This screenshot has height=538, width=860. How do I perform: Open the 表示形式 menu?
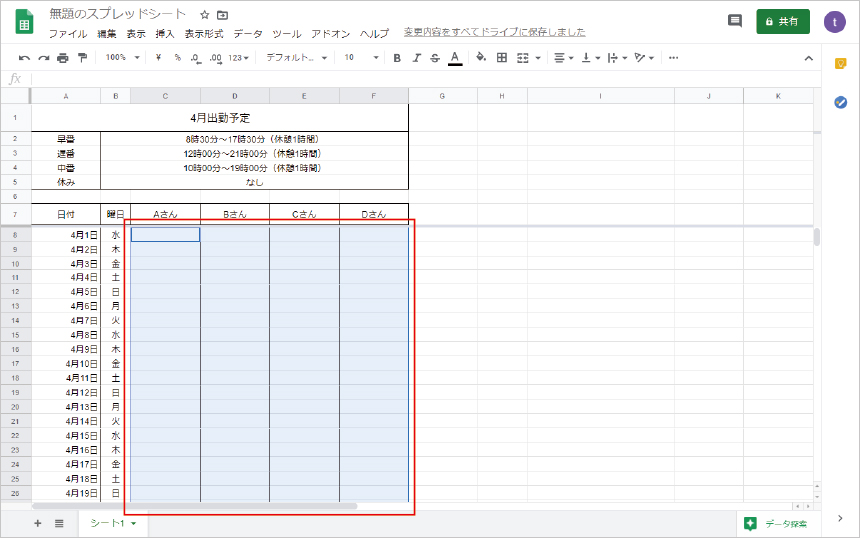pos(204,33)
